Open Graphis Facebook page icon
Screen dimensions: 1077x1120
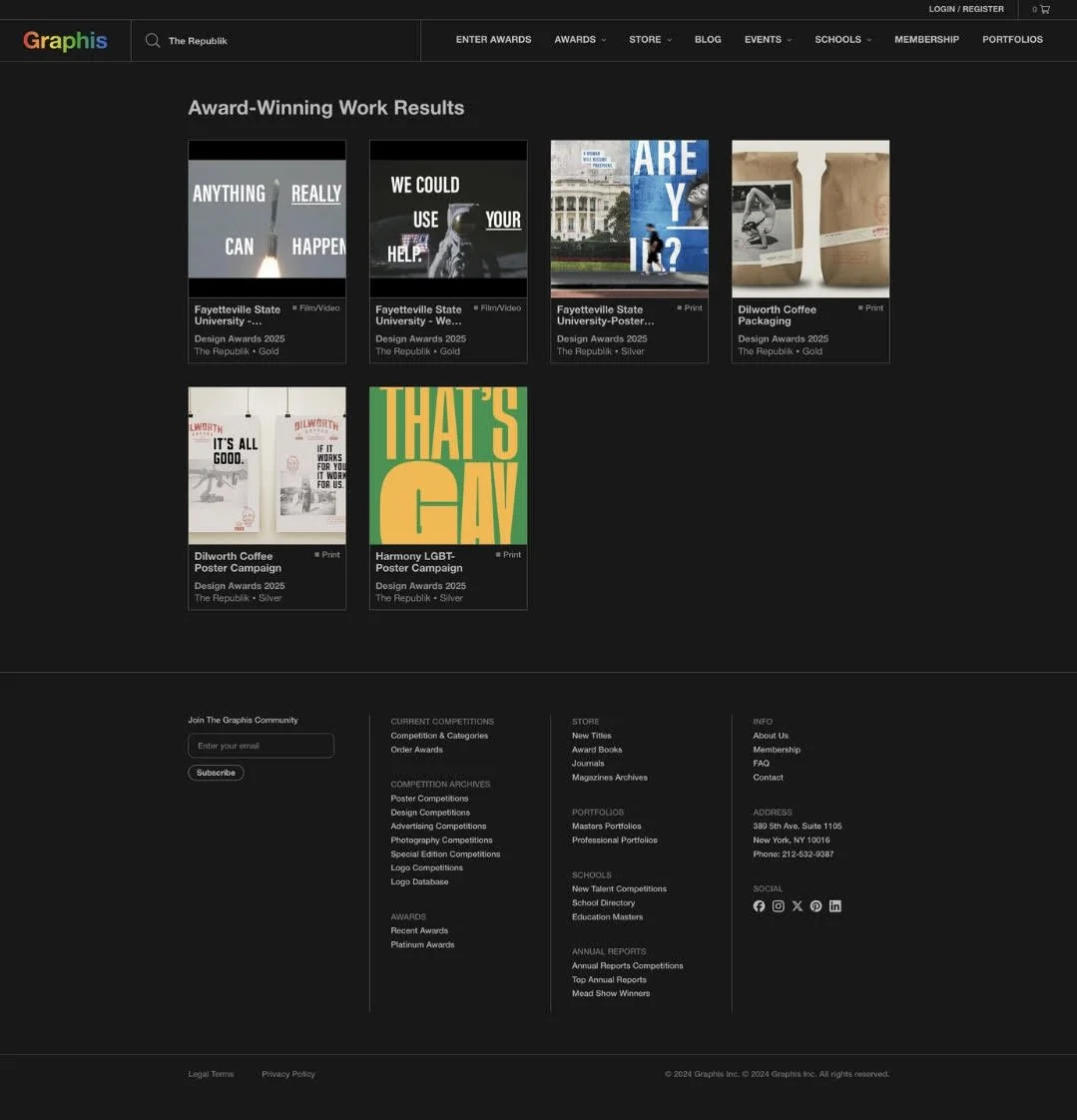760,905
